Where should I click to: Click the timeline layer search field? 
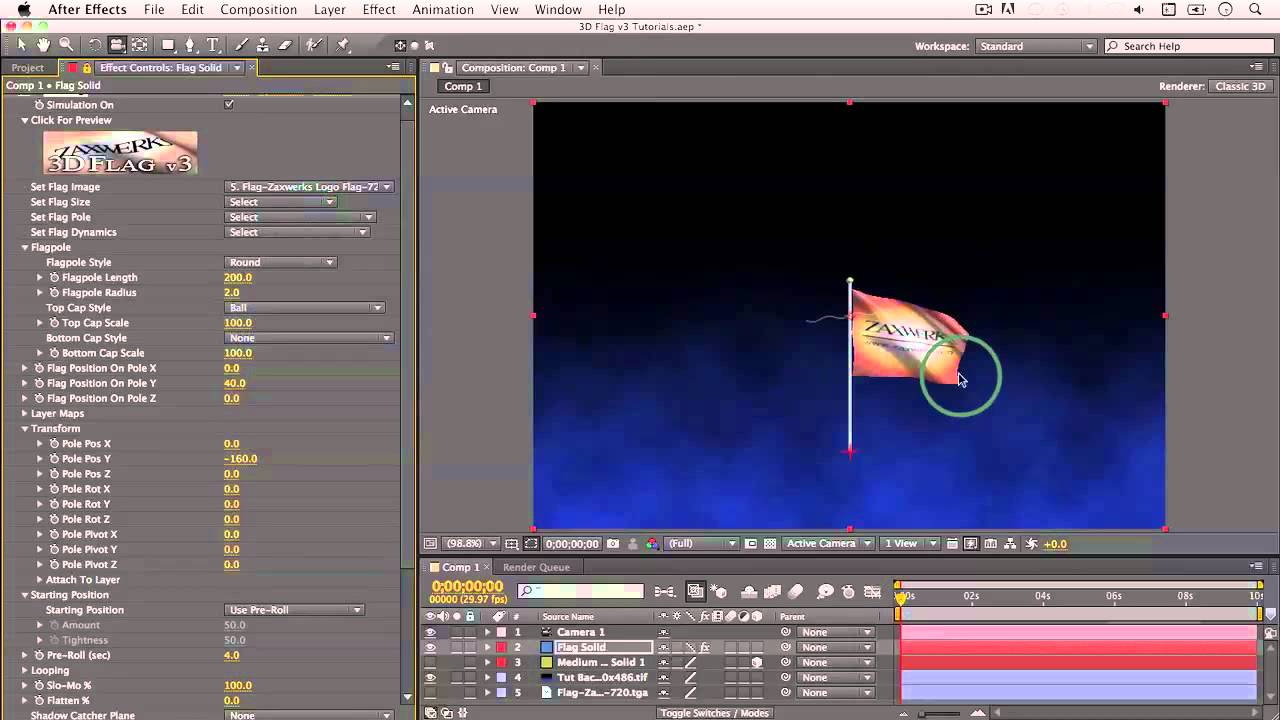pyautogui.click(x=580, y=592)
